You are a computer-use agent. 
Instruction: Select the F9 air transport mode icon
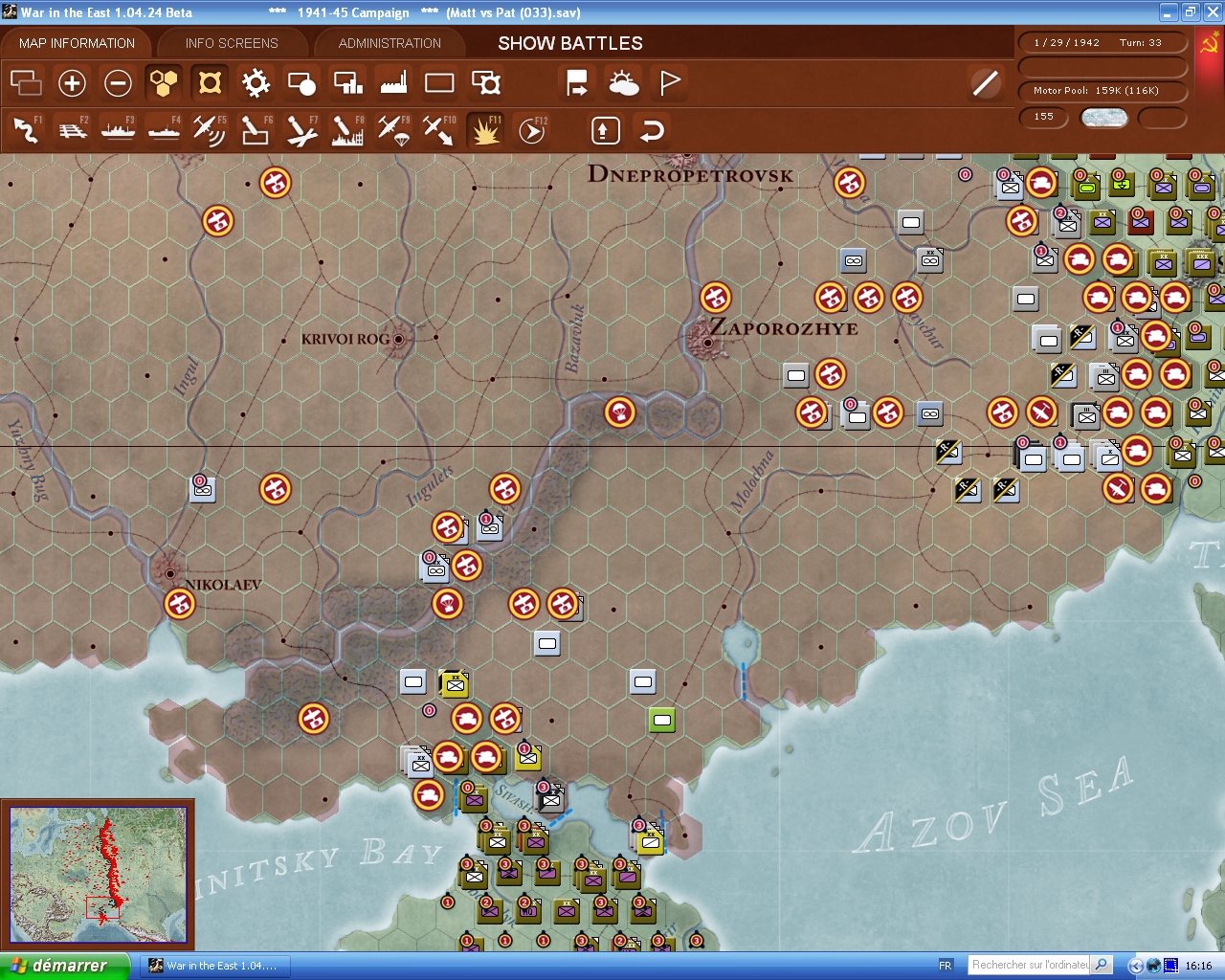393,130
